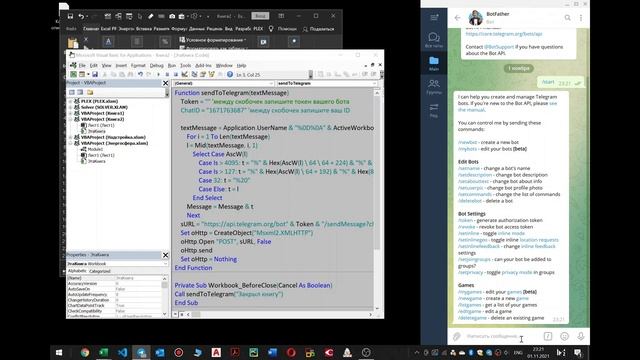Click the Break (pause) icon in VBA toolbar
640x360 pixels.
167,75
